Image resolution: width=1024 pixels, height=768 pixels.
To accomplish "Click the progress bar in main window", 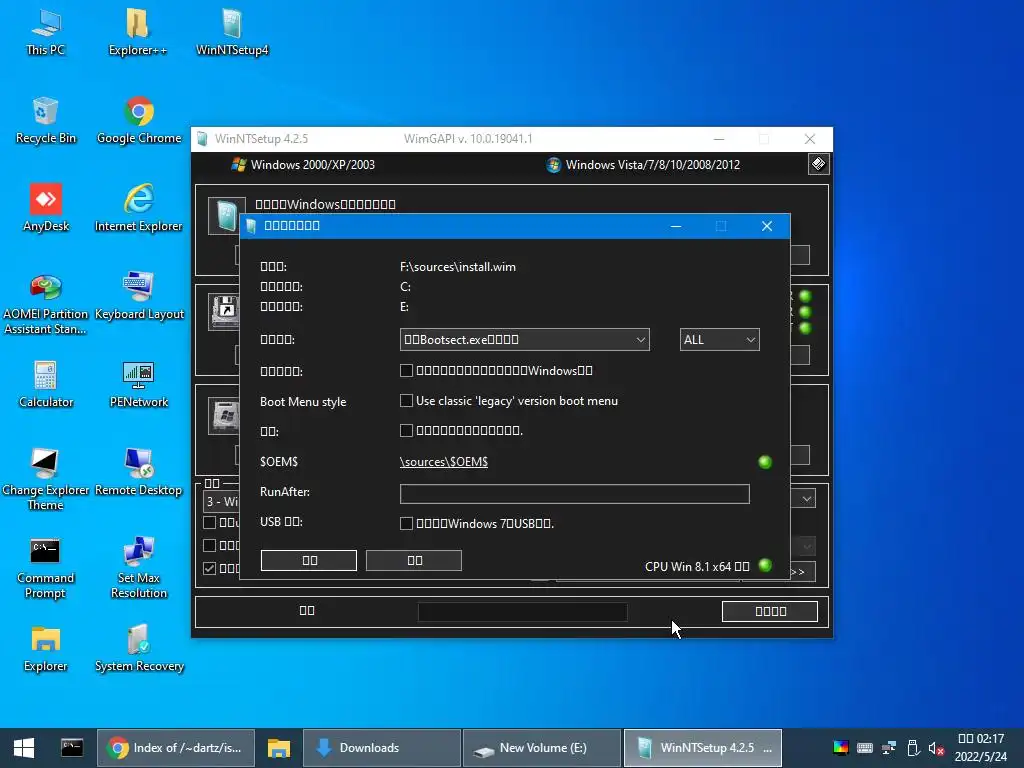I will 522,612.
